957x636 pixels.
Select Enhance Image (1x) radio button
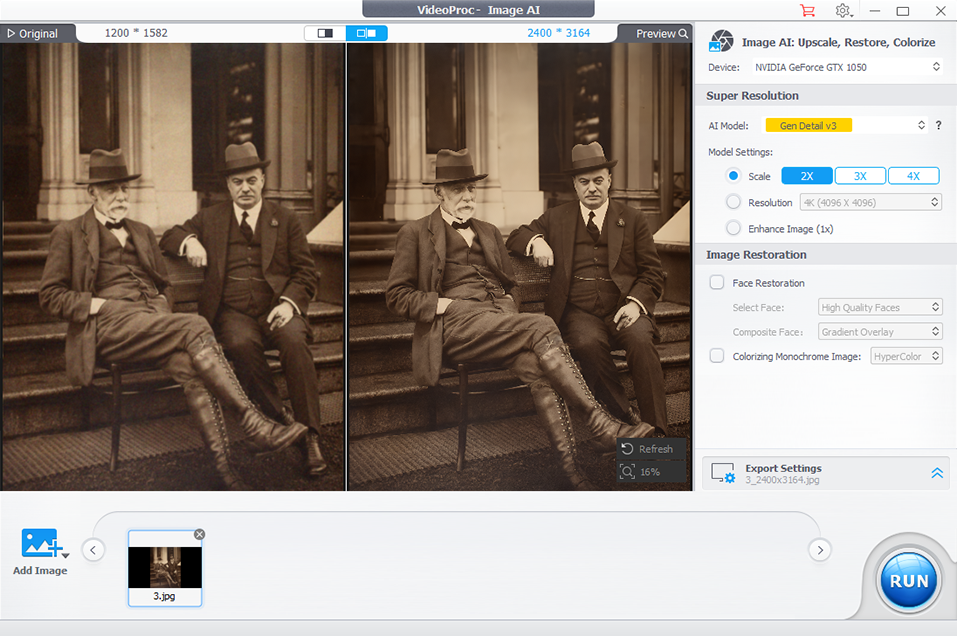pos(734,228)
